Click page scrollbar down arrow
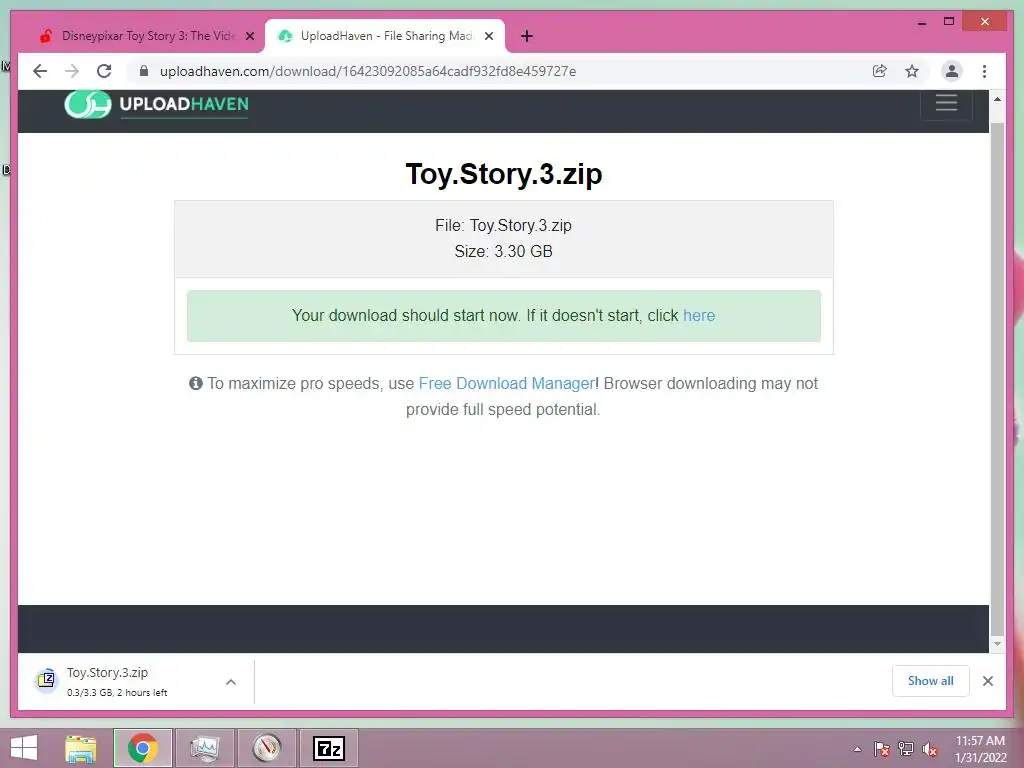Viewport: 1024px width, 768px height. (x=997, y=644)
